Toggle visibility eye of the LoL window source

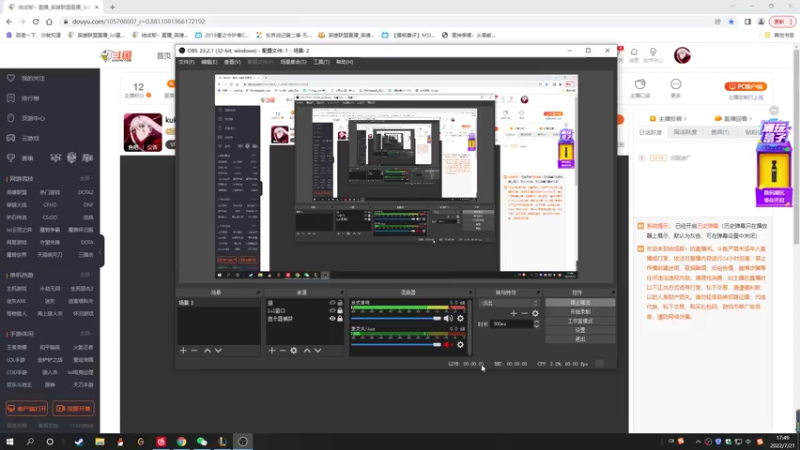pyautogui.click(x=332, y=311)
